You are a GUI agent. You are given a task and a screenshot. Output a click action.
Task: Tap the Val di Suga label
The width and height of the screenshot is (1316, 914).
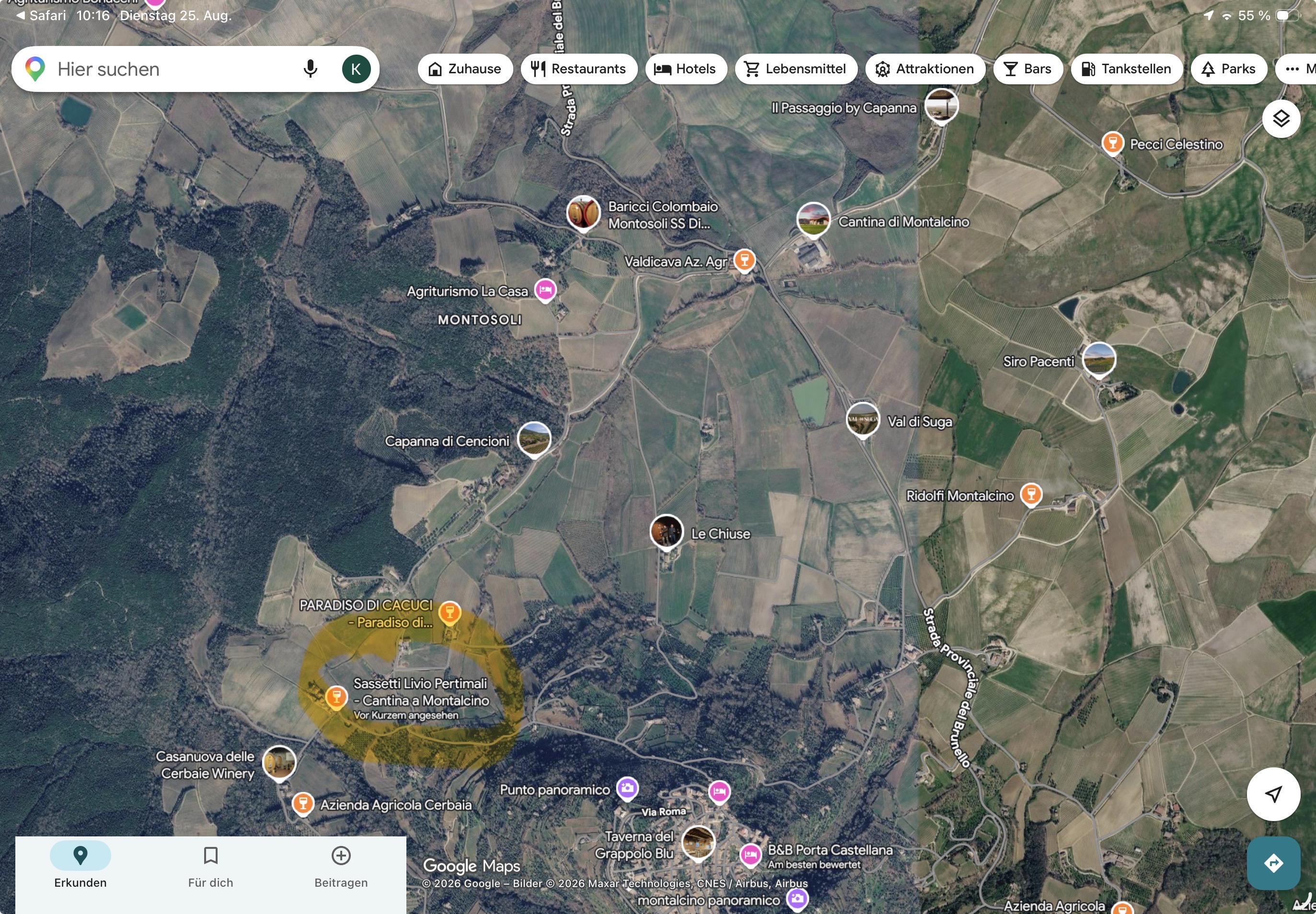pyautogui.click(x=920, y=422)
